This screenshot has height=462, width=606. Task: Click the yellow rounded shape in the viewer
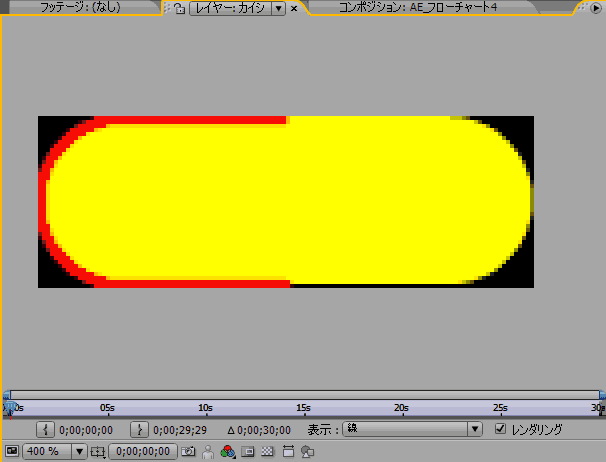288,201
